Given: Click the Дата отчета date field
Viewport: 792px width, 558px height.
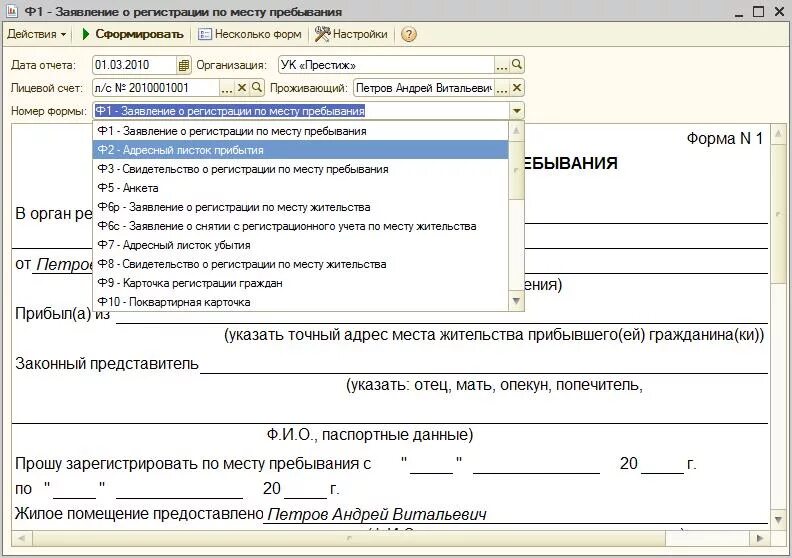Looking at the screenshot, I should (134, 65).
